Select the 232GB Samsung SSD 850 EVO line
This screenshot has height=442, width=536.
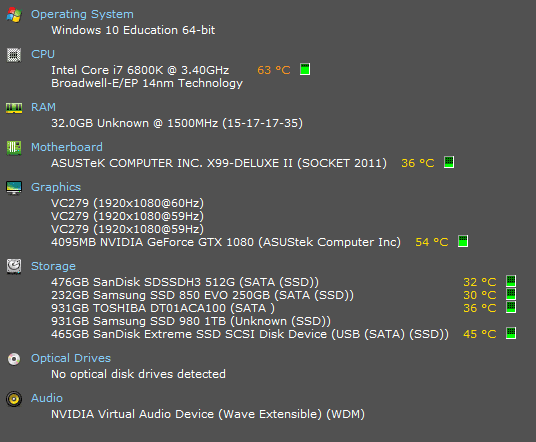click(202, 295)
